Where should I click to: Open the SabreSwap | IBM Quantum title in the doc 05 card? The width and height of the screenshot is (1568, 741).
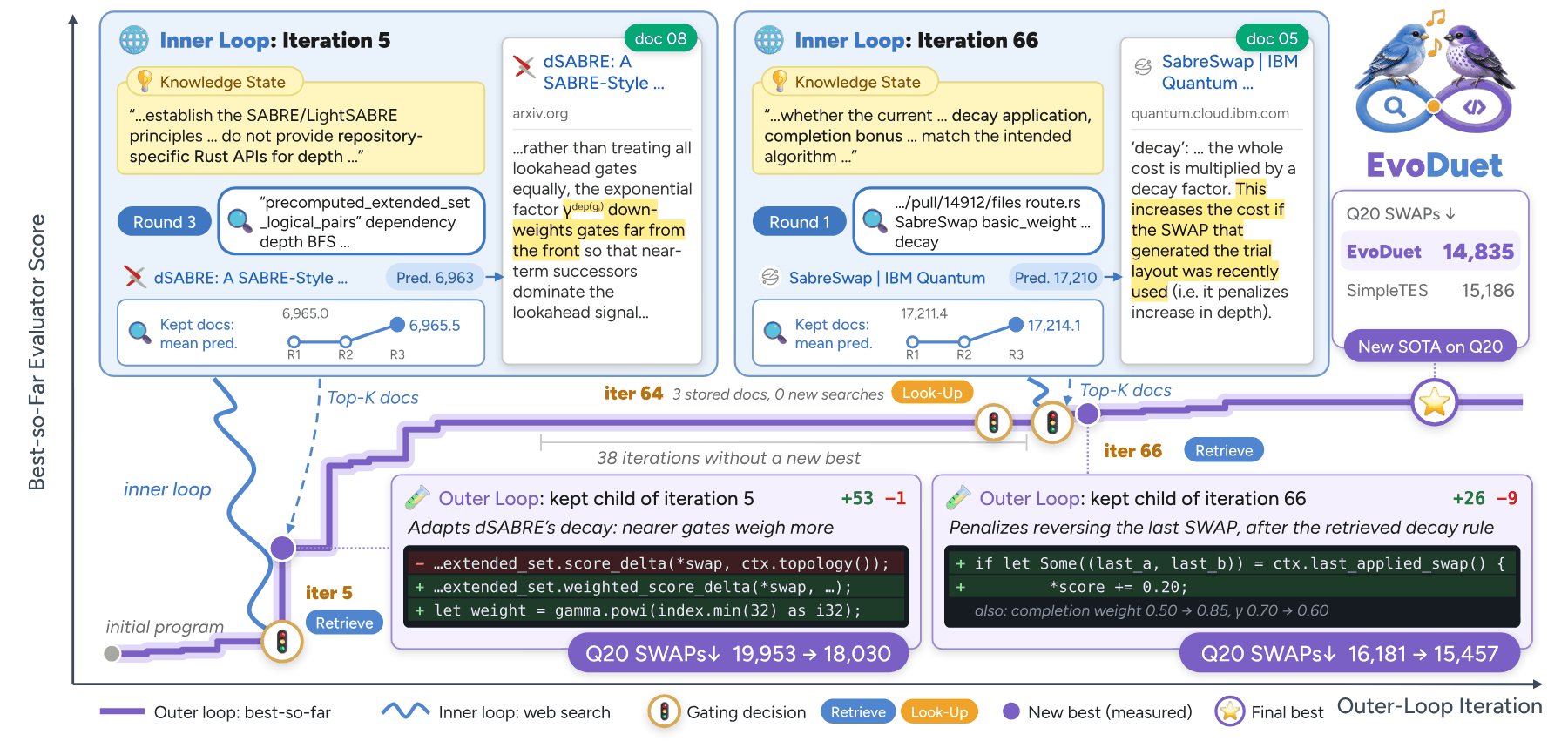pyautogui.click(x=1229, y=72)
